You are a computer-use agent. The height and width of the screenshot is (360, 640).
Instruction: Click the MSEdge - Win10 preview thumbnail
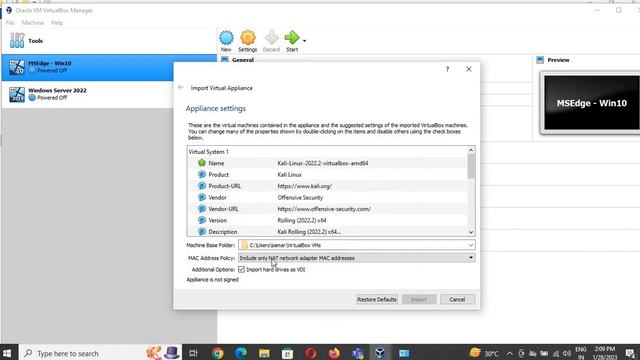coord(591,103)
